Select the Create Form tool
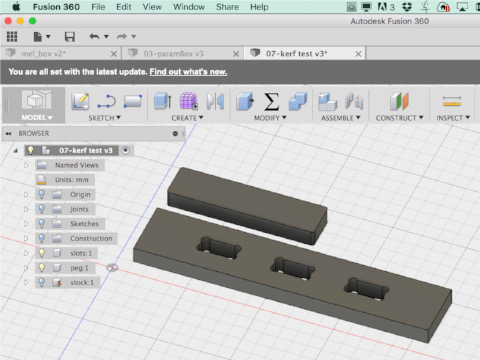This screenshot has height=360, width=480. [189, 101]
